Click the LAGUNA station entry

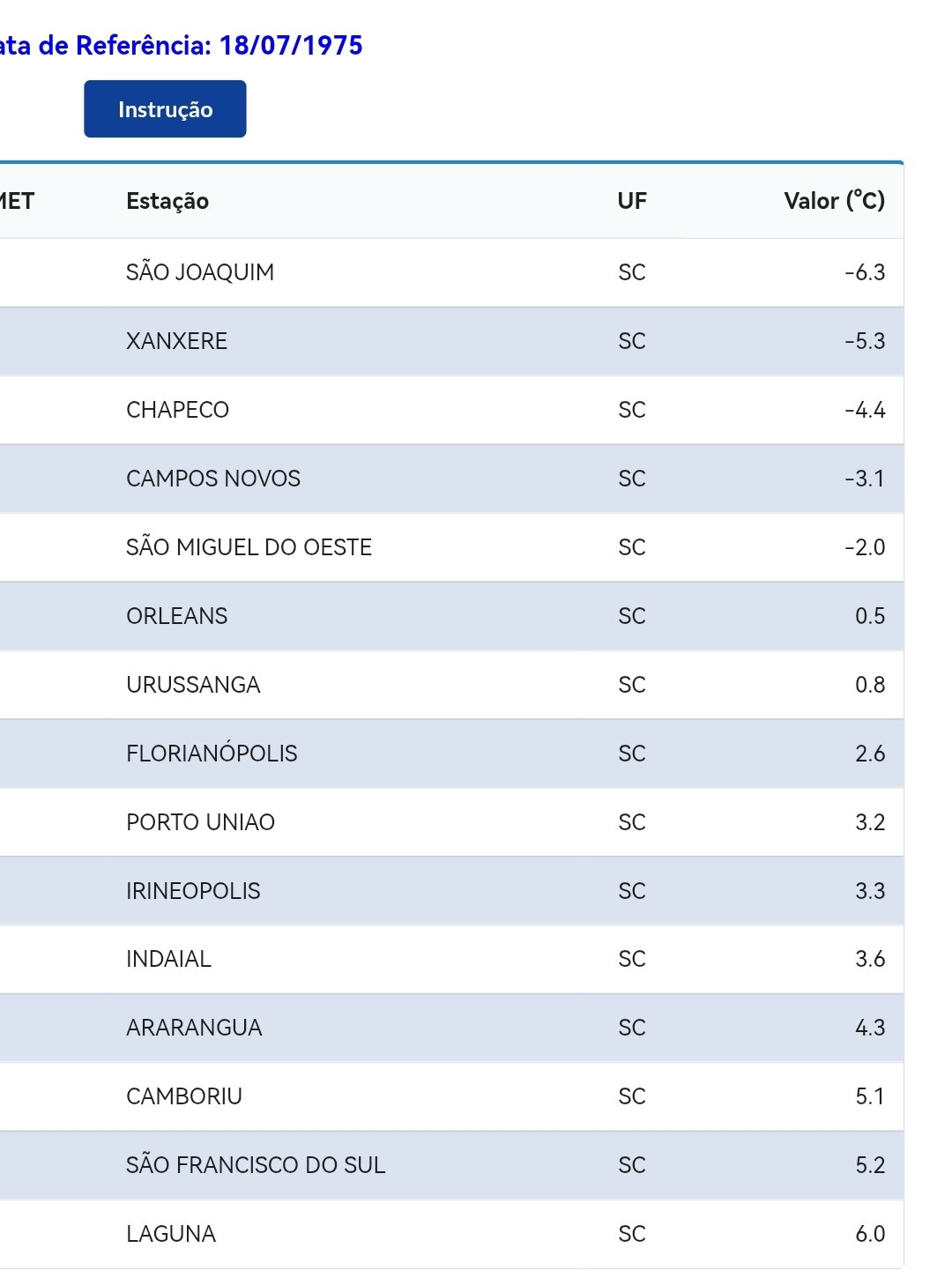171,1234
